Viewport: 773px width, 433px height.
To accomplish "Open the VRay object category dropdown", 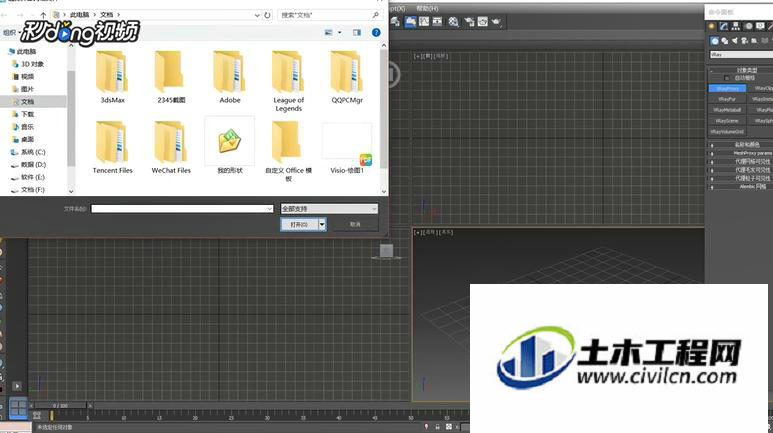I will pyautogui.click(x=741, y=55).
